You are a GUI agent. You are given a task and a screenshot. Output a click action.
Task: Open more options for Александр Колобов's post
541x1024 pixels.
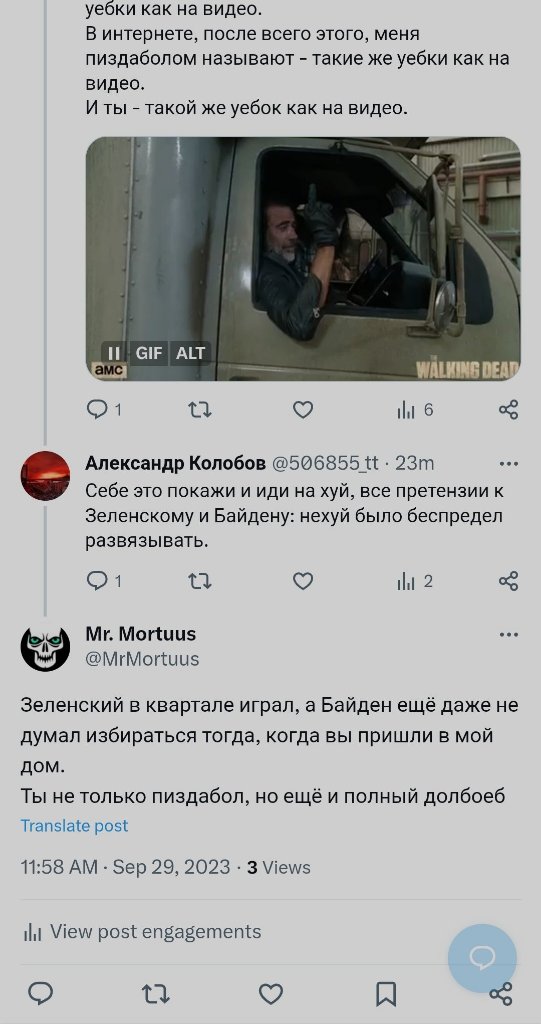click(508, 464)
